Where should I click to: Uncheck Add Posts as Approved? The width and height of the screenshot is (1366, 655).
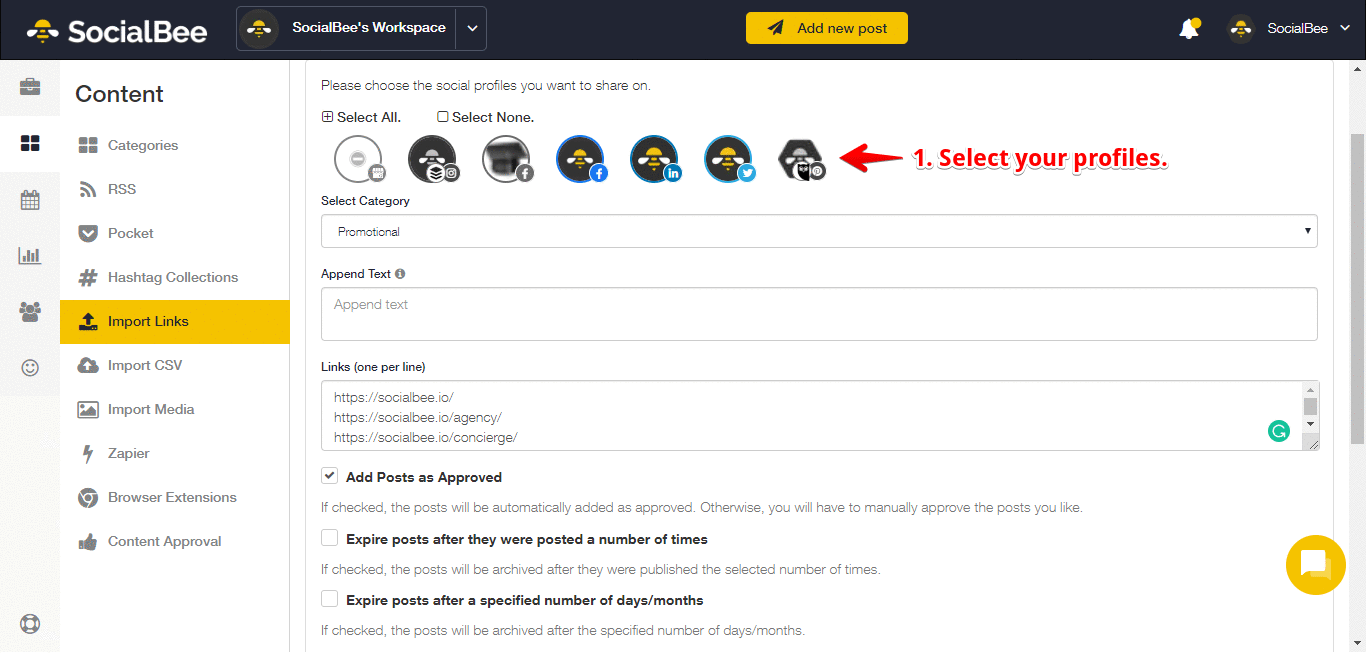coord(329,476)
